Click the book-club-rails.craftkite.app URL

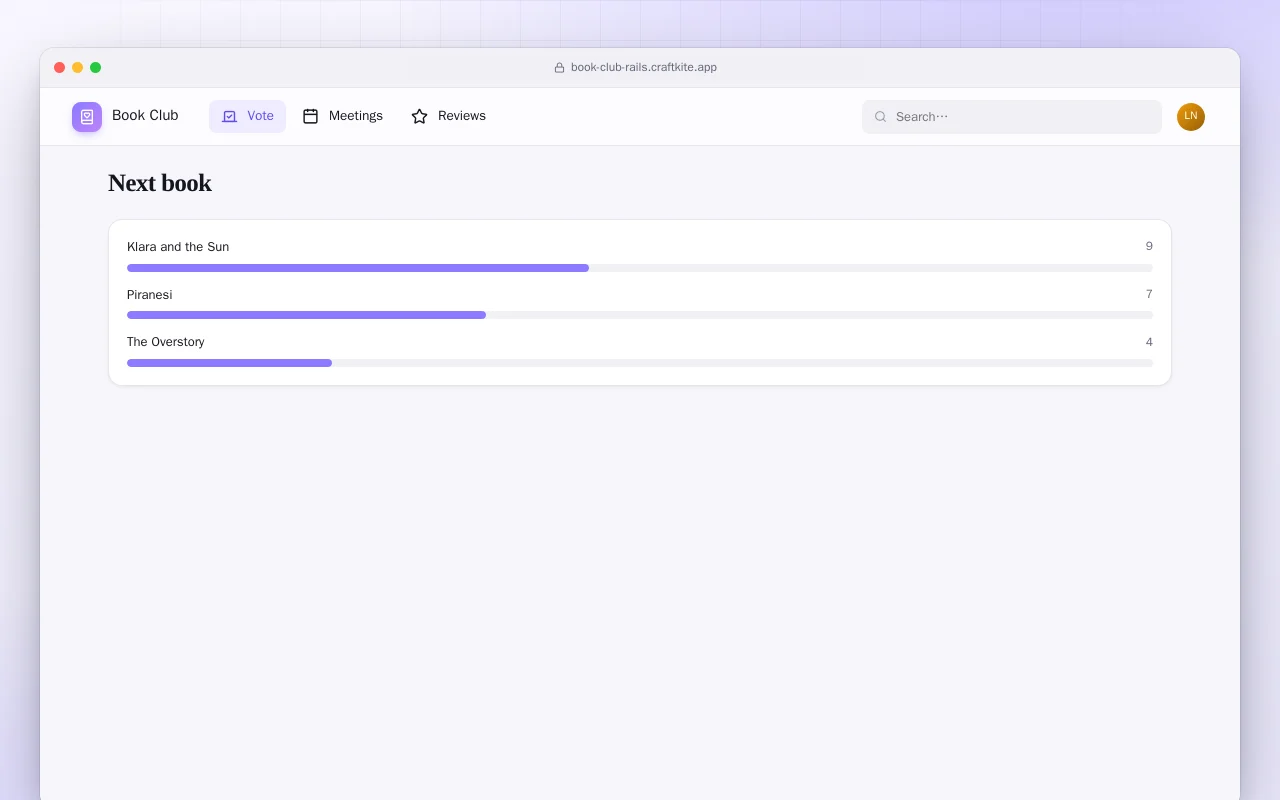644,68
